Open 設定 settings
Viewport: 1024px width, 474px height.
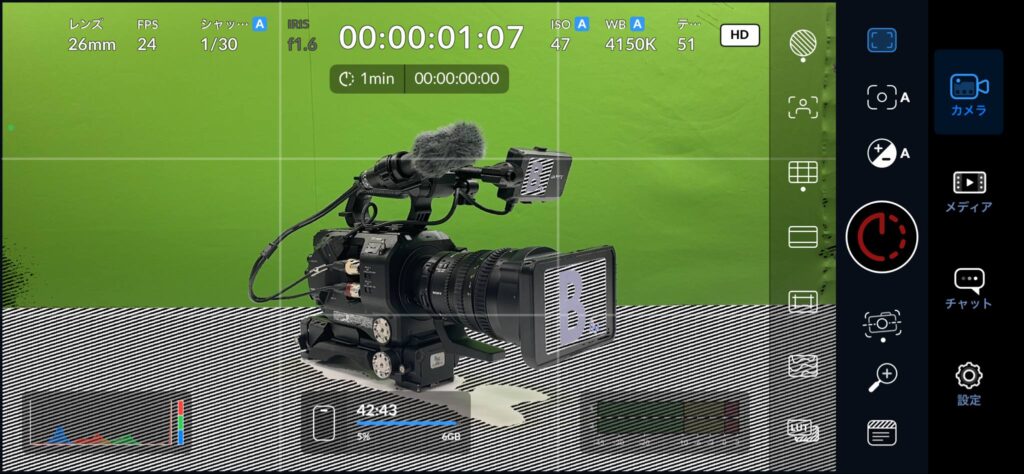point(968,385)
